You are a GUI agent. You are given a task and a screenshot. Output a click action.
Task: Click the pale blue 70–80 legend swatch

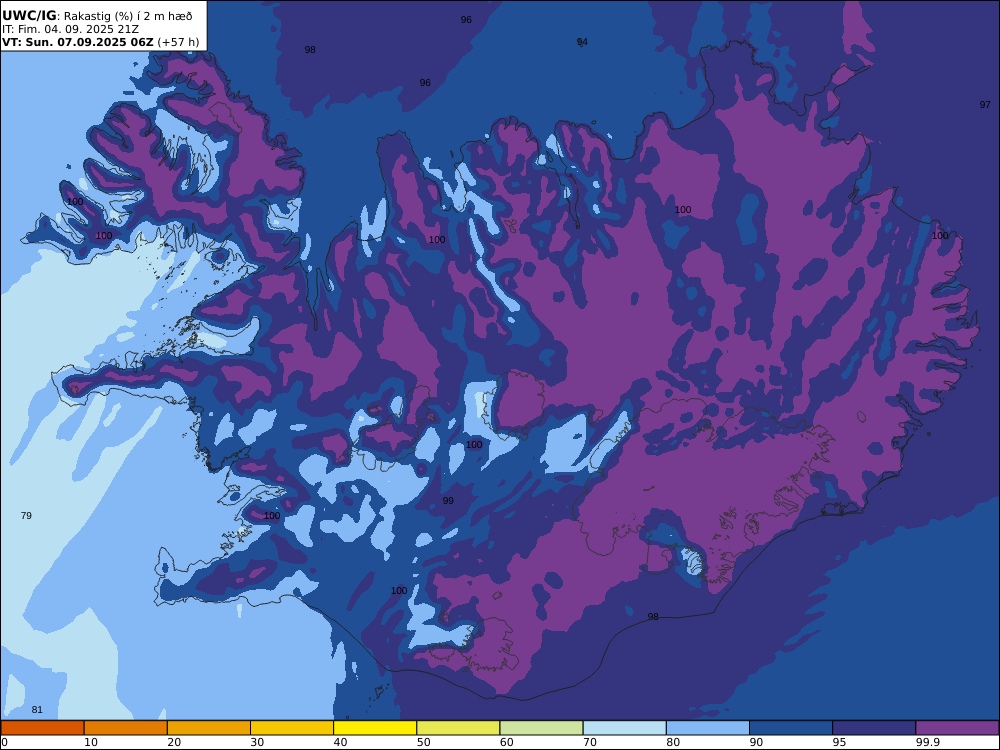point(624,728)
